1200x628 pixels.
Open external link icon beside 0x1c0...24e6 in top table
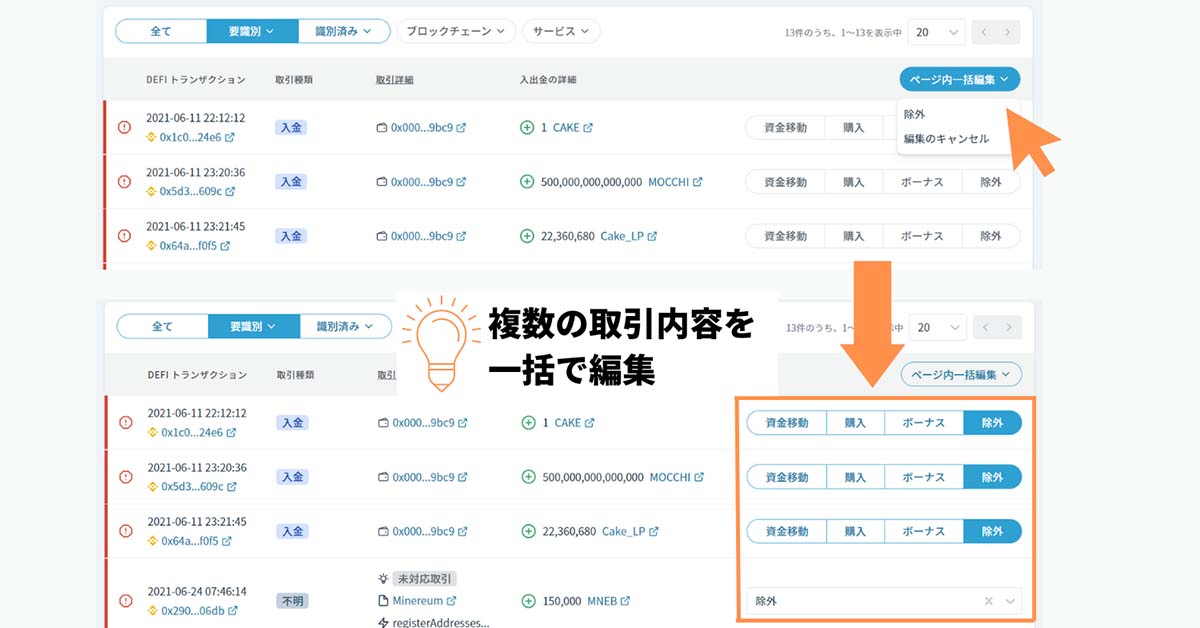(x=230, y=137)
